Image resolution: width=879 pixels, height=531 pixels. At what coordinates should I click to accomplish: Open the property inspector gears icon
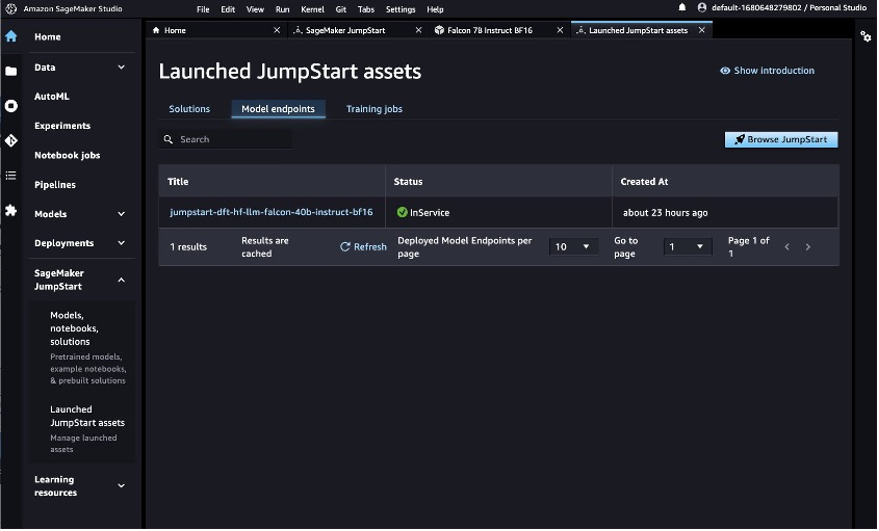866,36
